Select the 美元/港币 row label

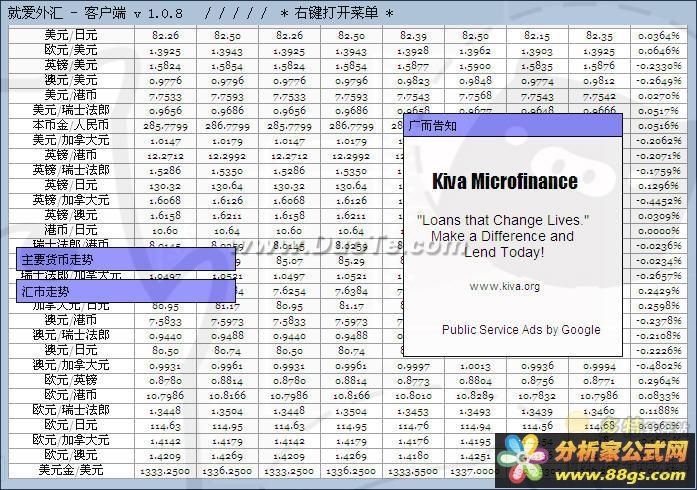tap(71, 95)
